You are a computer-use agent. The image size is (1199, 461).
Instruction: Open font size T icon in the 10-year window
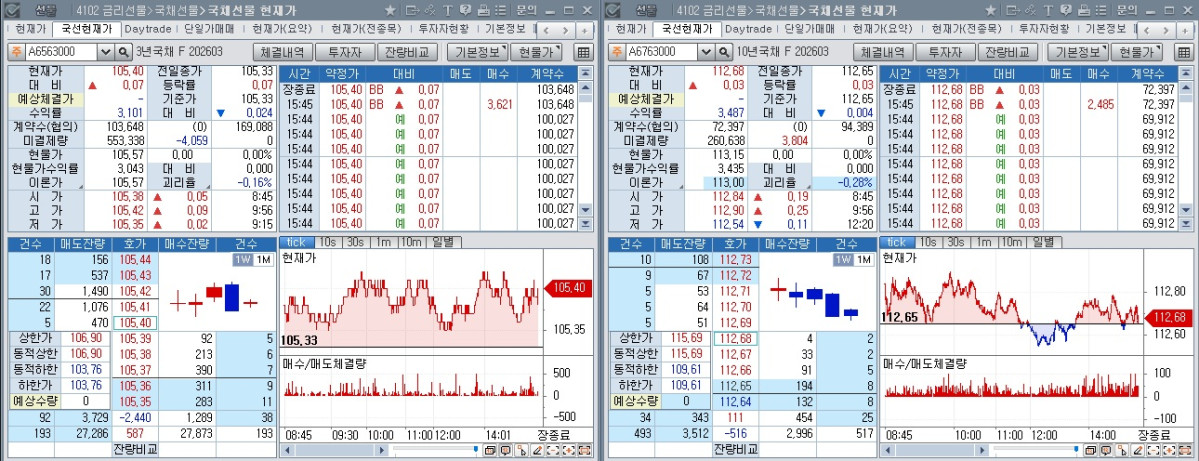pos(1048,11)
